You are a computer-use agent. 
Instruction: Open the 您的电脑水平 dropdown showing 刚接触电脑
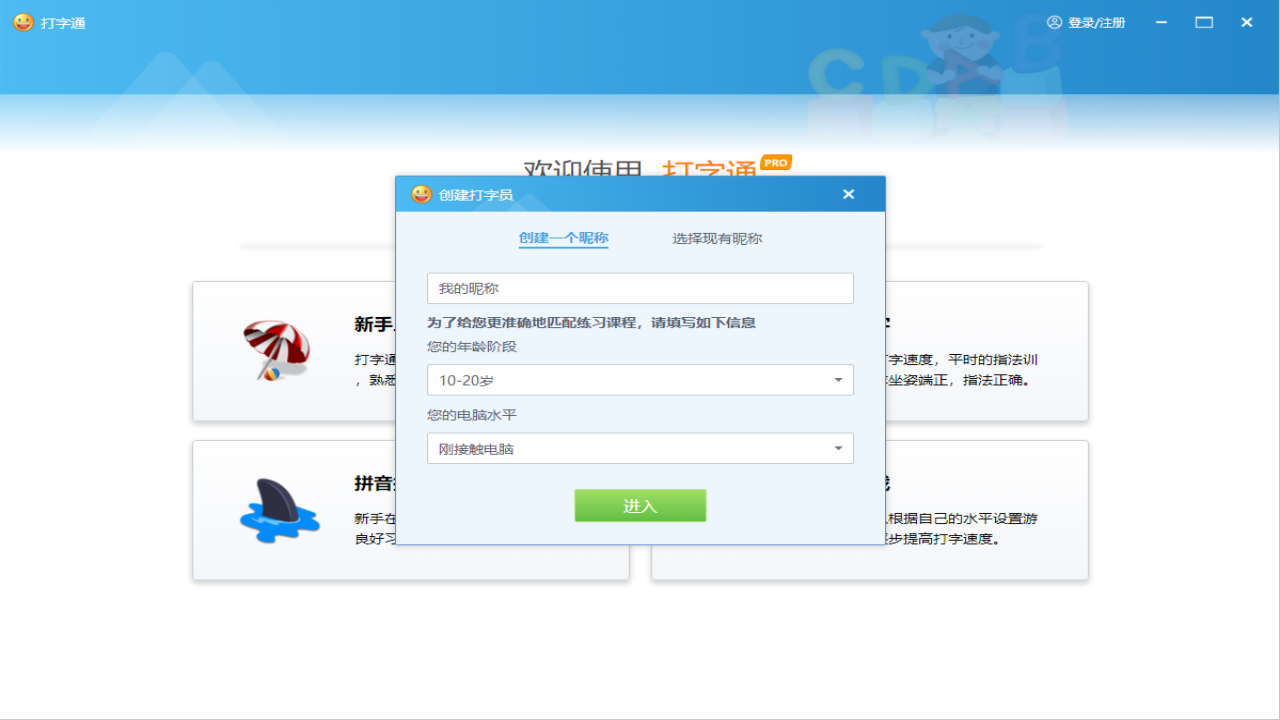(640, 448)
